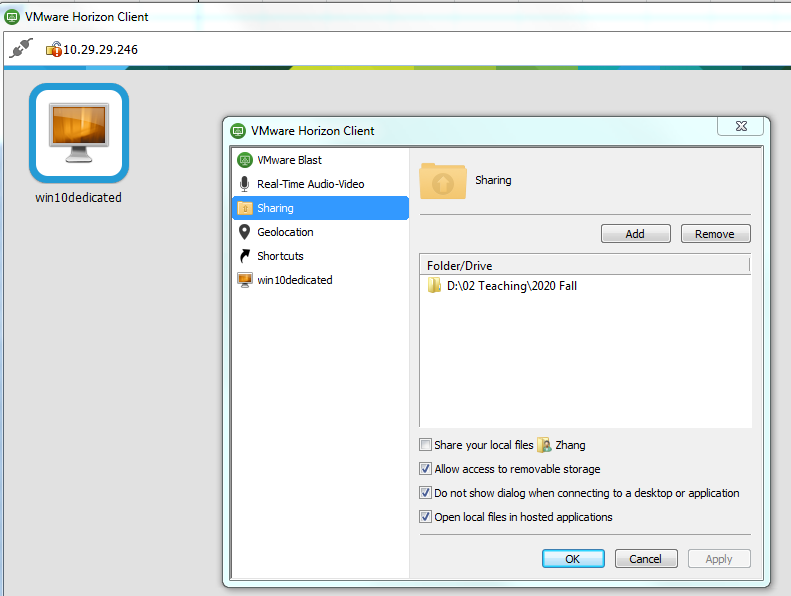791x596 pixels.
Task: Click the Add button
Action: 636,234
